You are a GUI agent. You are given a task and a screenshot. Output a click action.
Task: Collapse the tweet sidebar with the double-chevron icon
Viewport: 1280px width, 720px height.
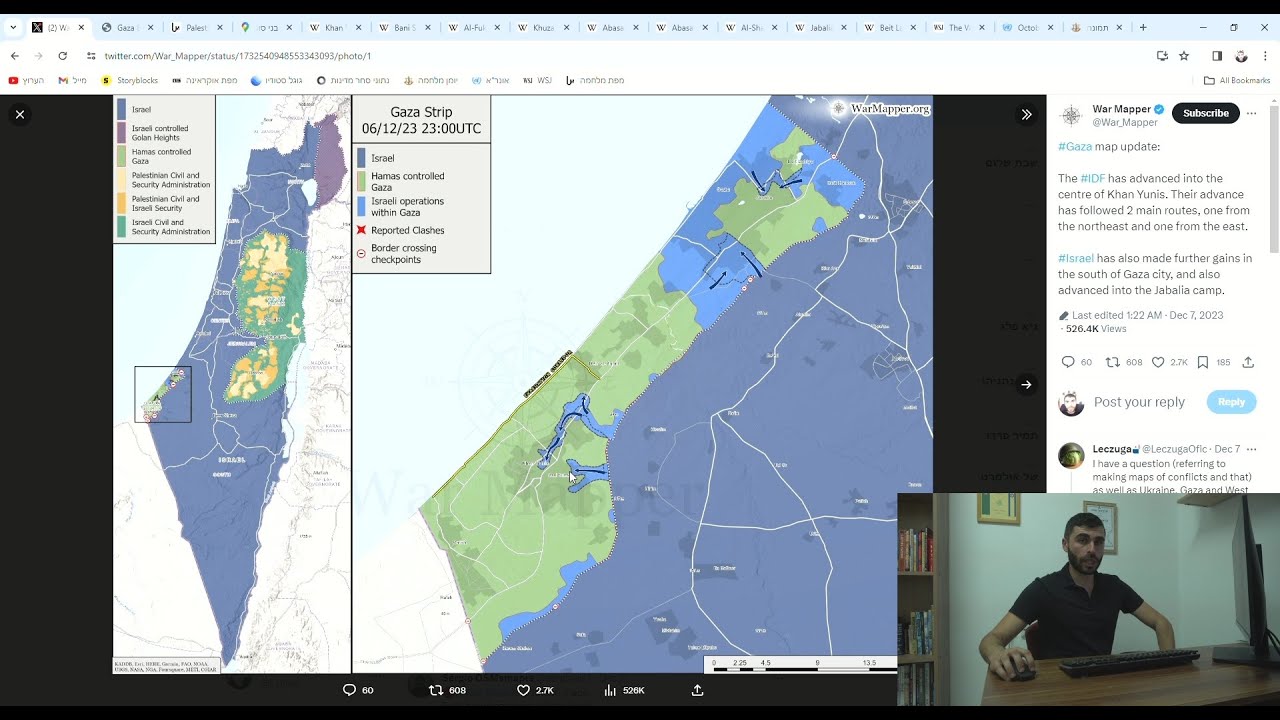click(1026, 115)
